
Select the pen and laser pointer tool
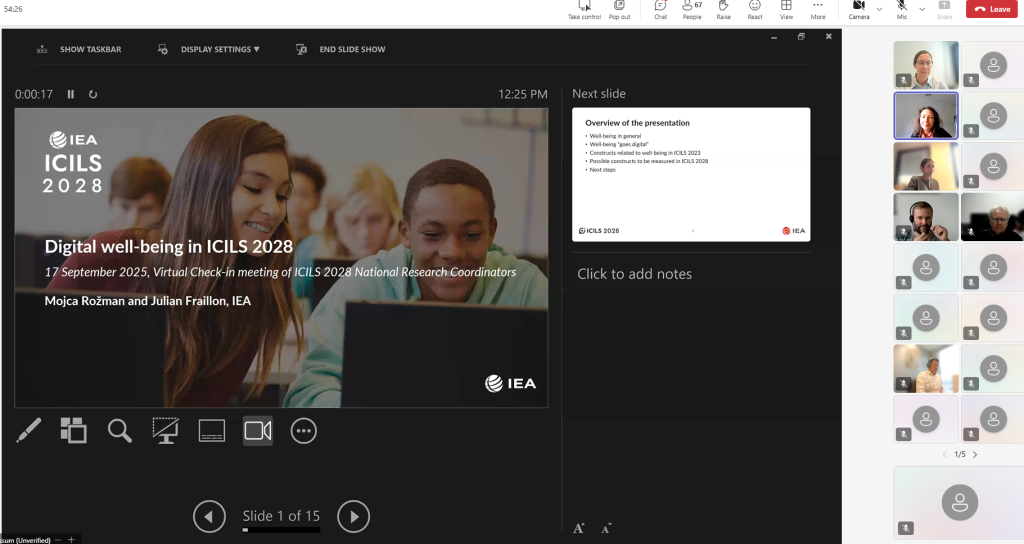click(x=28, y=430)
